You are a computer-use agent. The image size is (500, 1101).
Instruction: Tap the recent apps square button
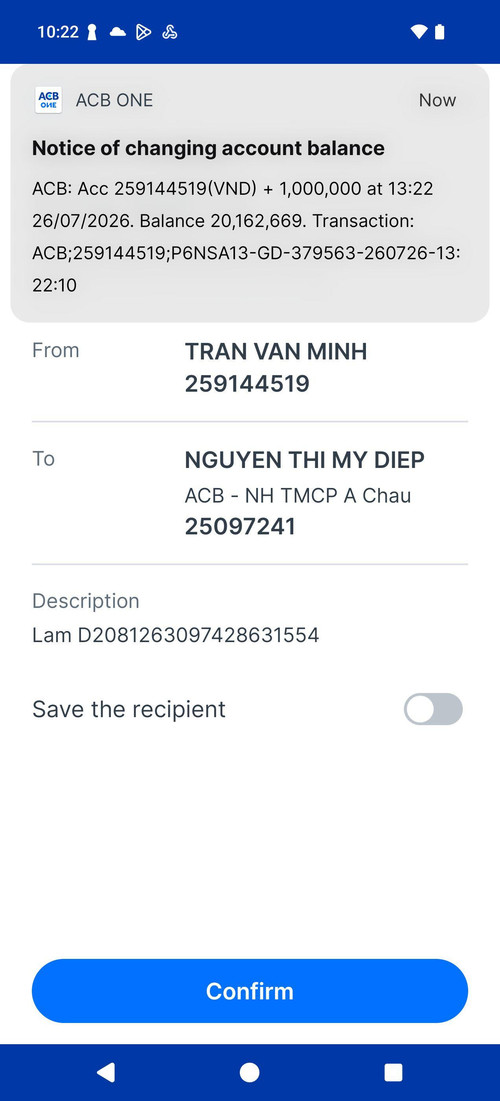[393, 1072]
